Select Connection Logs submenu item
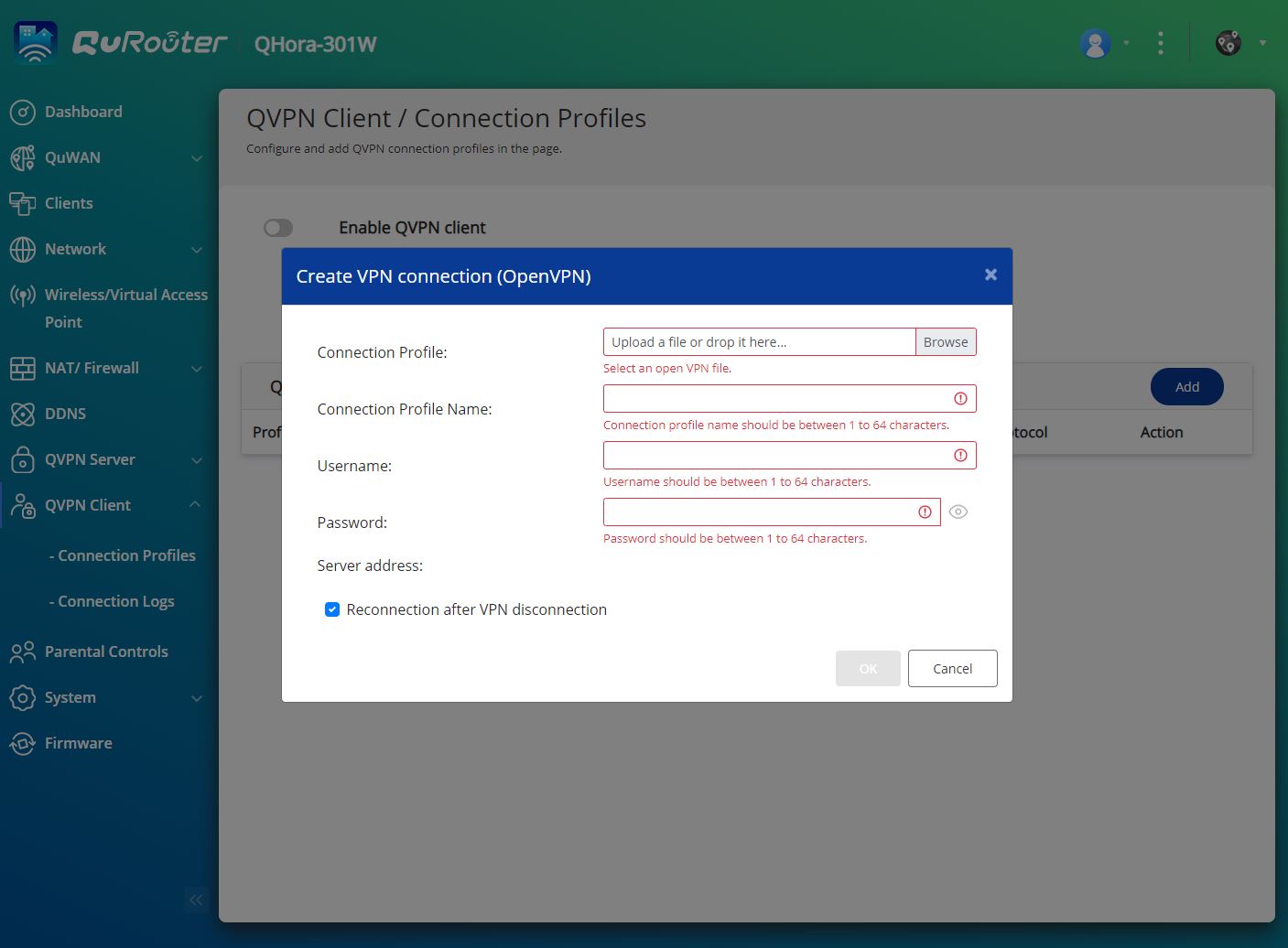This screenshot has width=1288, height=948. coord(112,601)
